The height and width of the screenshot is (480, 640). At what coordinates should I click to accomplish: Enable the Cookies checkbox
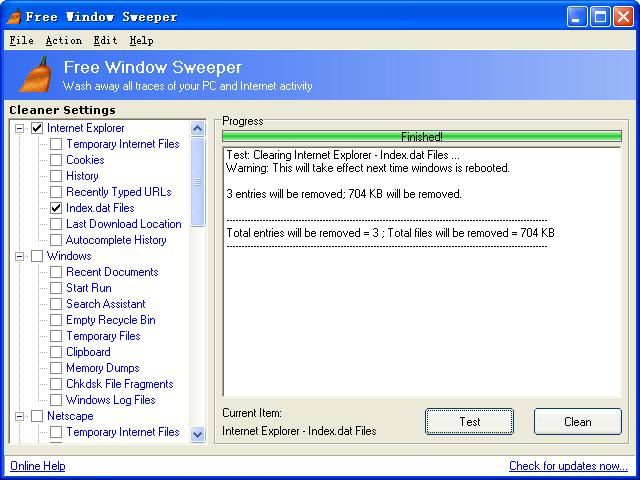[56, 160]
